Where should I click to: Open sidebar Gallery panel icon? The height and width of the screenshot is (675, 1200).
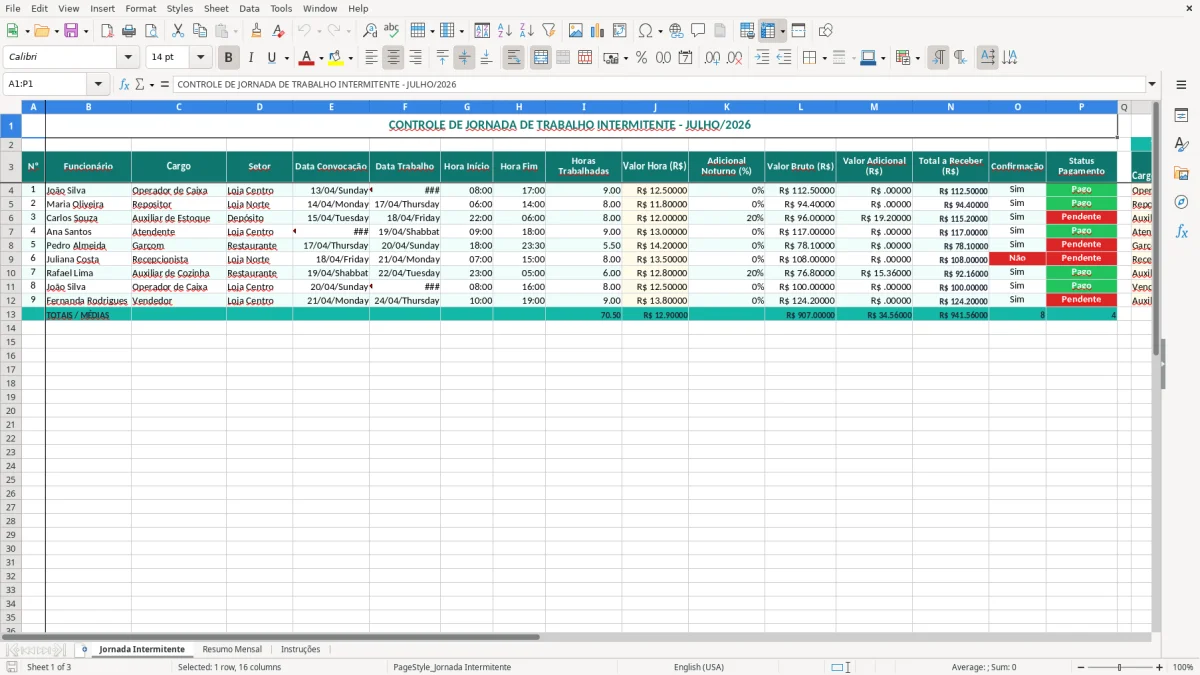tap(1182, 174)
